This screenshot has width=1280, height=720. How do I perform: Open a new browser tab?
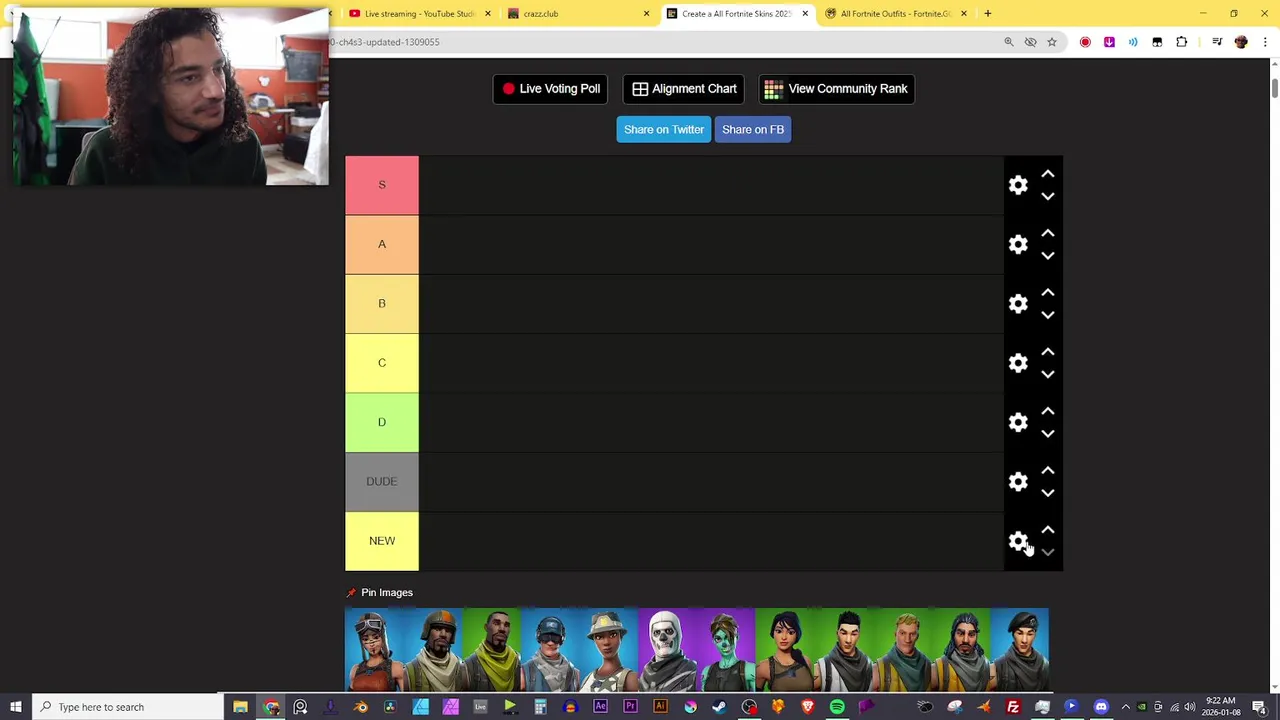tap(987, 14)
